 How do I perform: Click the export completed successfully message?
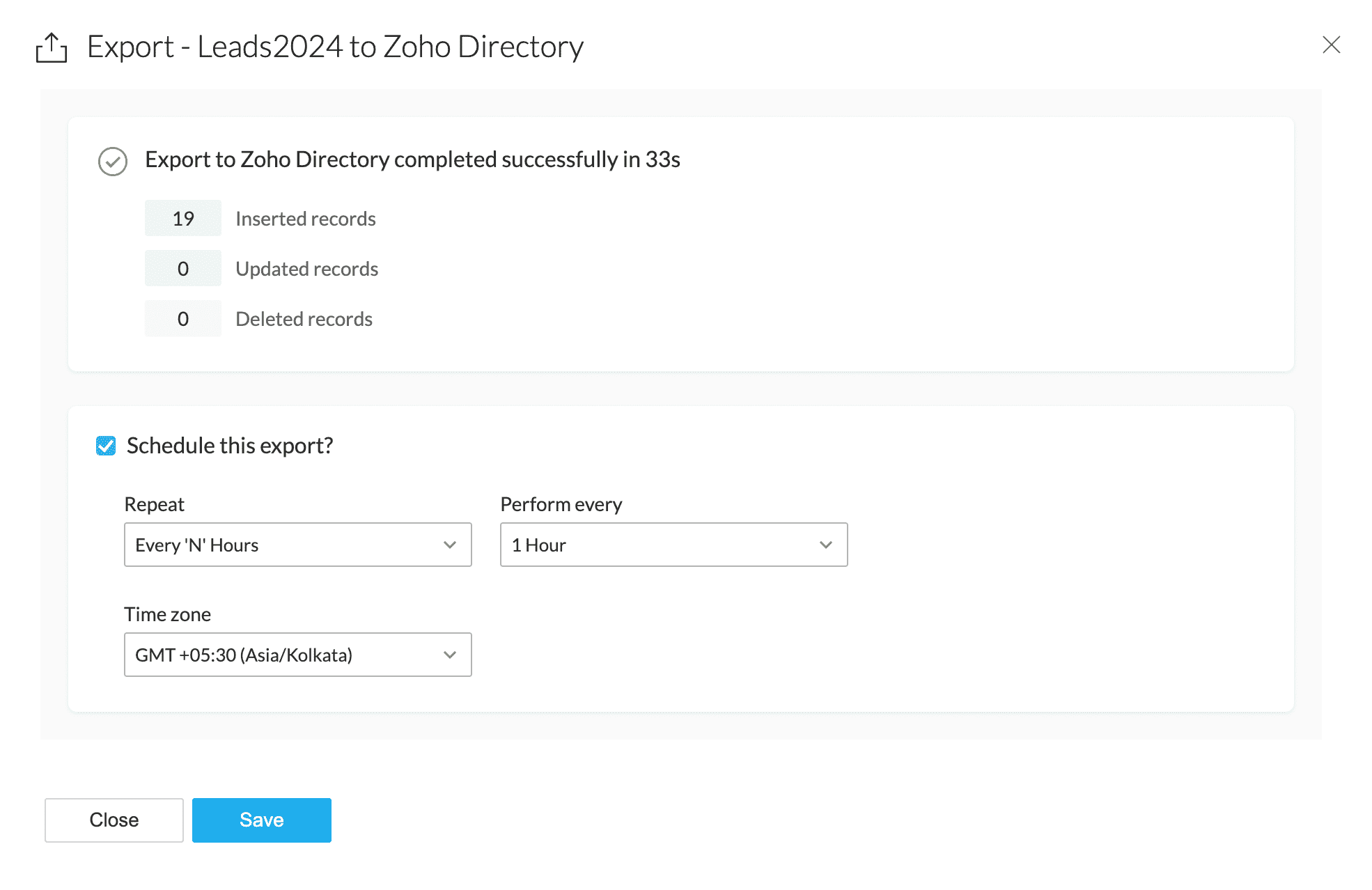[x=412, y=159]
